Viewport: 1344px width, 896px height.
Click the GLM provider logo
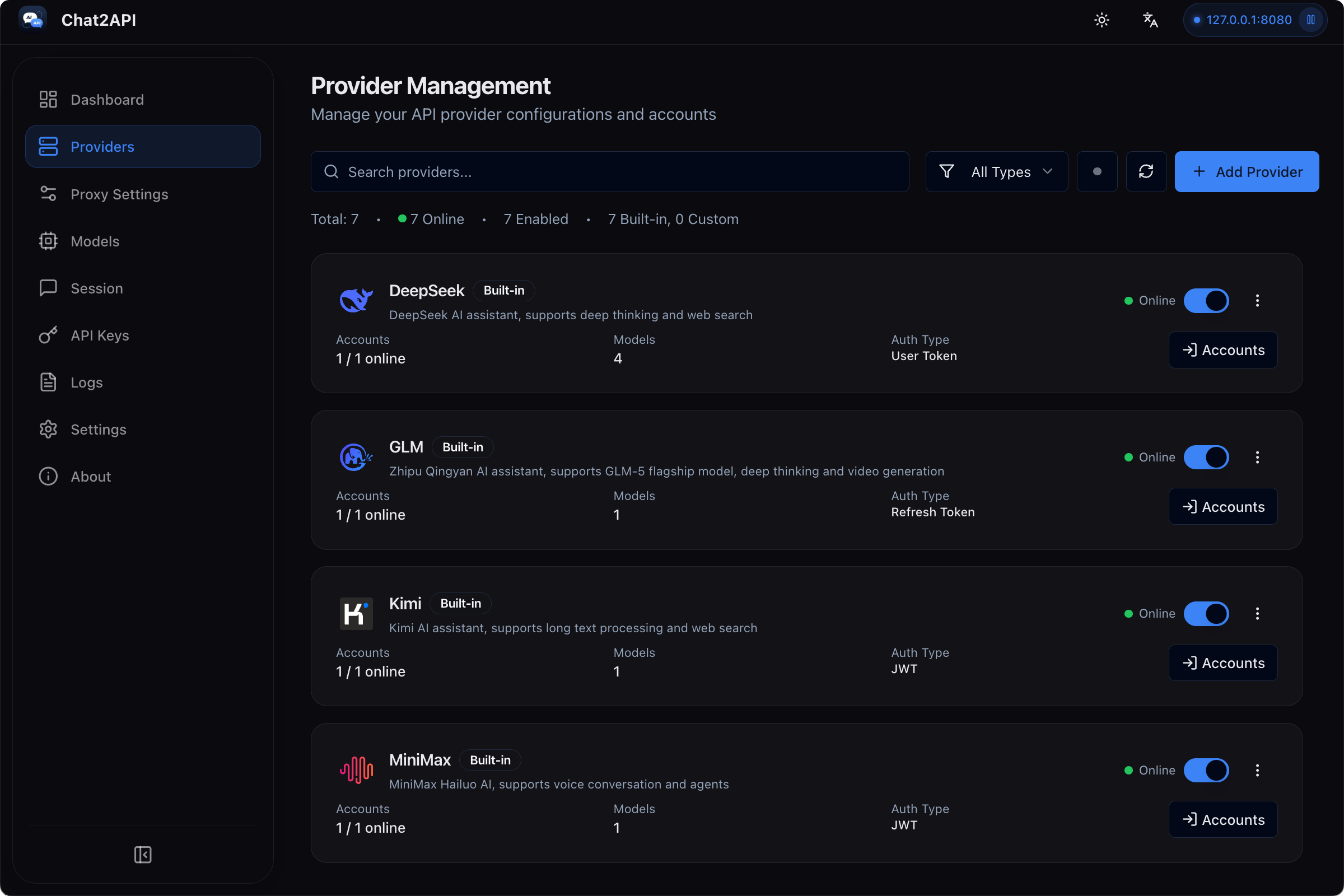(356, 457)
